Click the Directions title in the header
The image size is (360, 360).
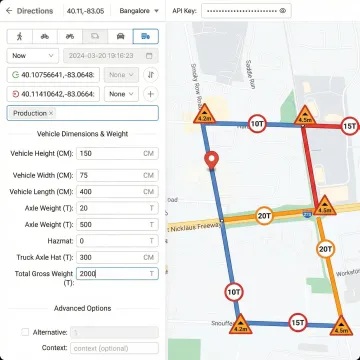35,11
